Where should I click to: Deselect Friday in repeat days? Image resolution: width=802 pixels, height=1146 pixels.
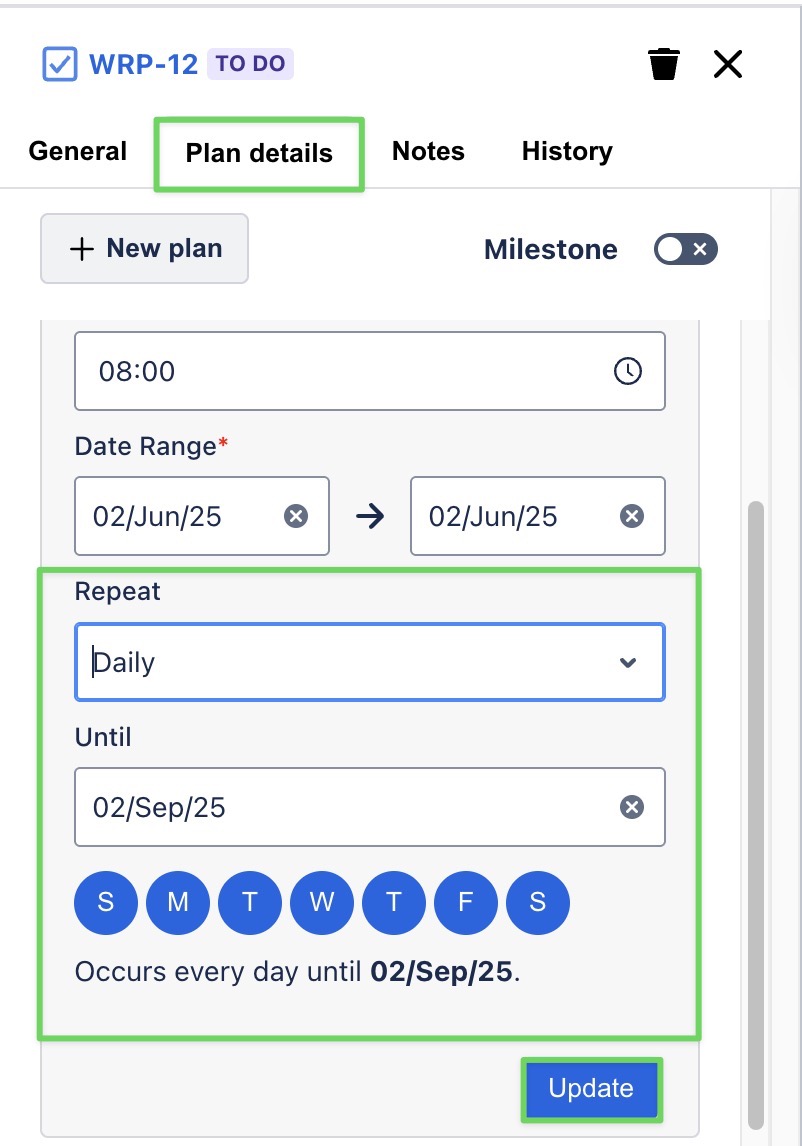466,902
